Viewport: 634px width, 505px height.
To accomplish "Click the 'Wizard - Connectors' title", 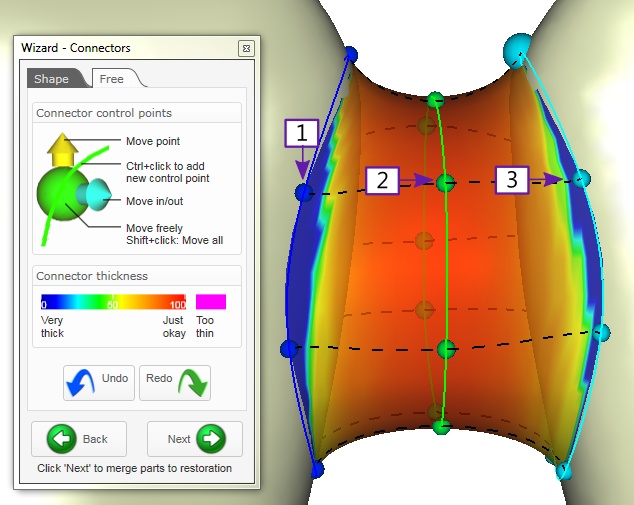I will coord(76,48).
